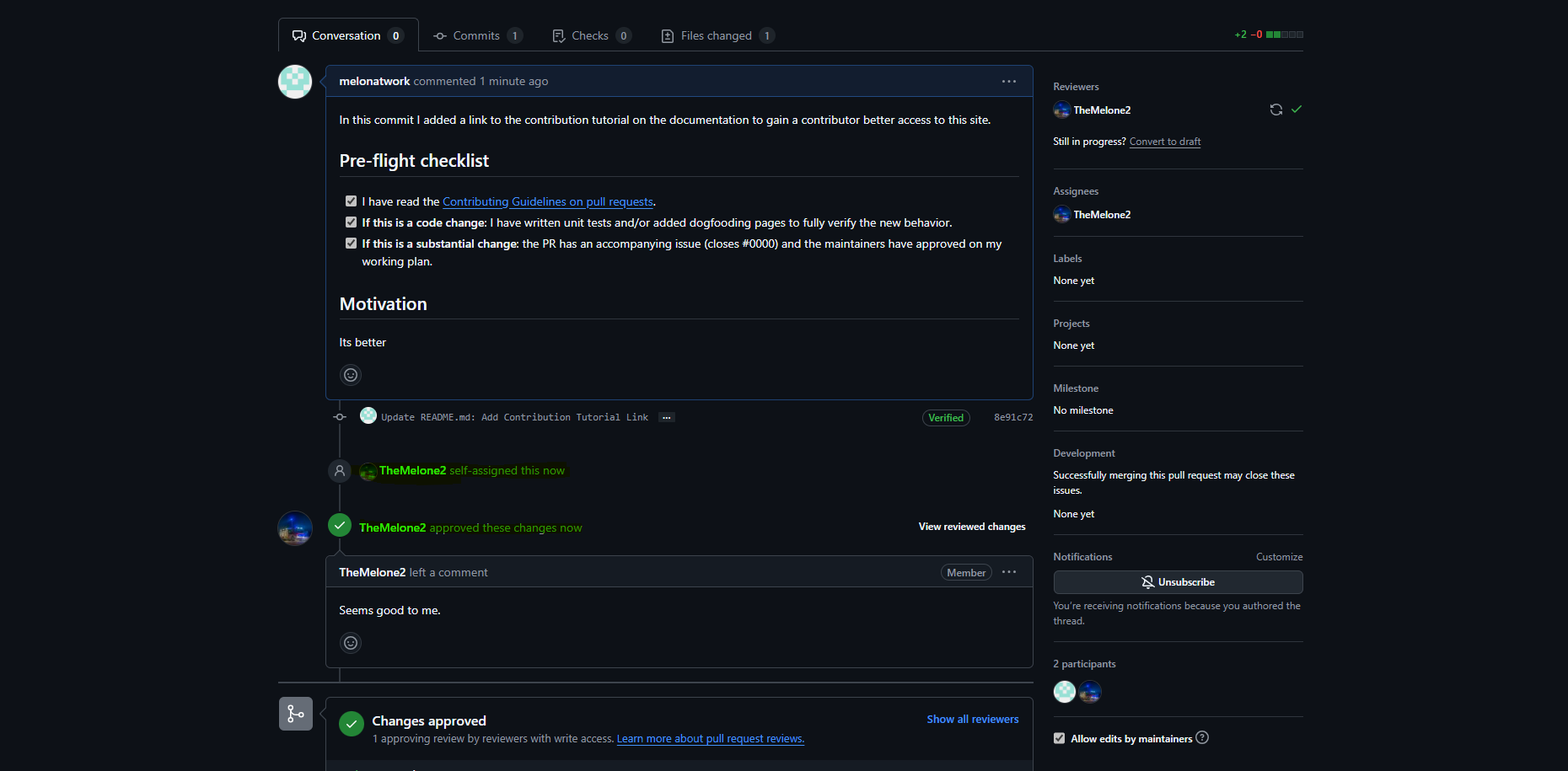Viewport: 1568px width, 771px height.
Task: Open options menu on melonatwork's comment
Action: tap(1008, 82)
